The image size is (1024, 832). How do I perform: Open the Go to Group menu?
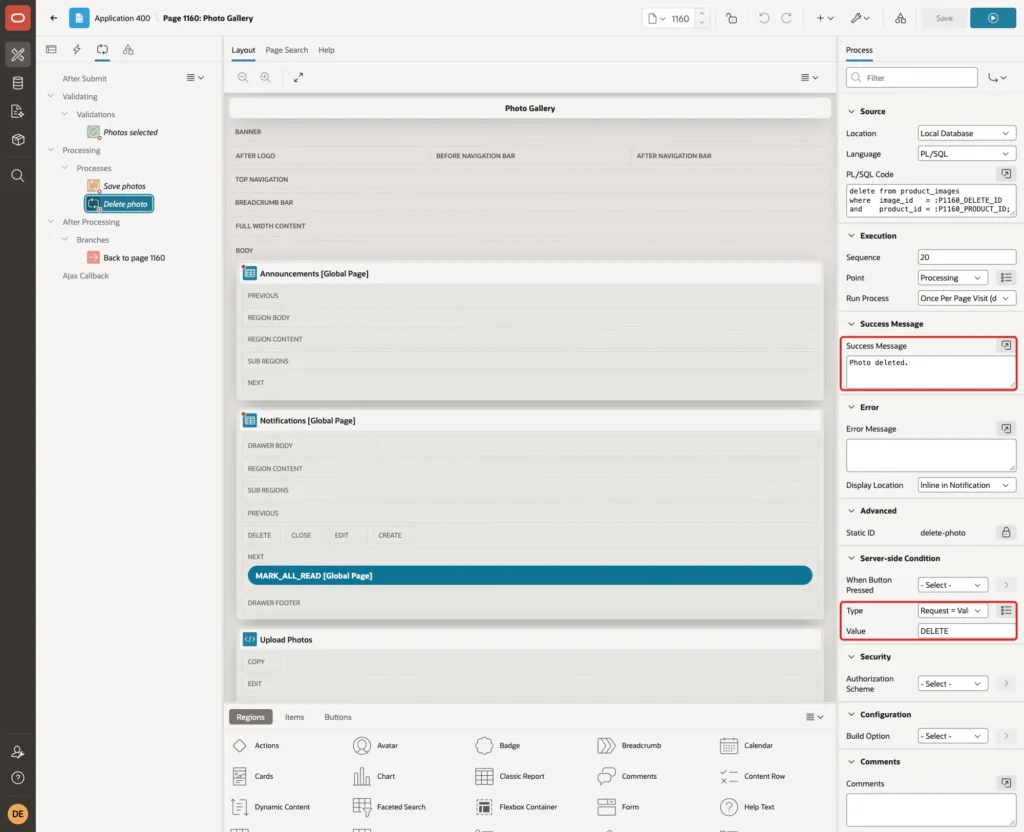coord(997,78)
